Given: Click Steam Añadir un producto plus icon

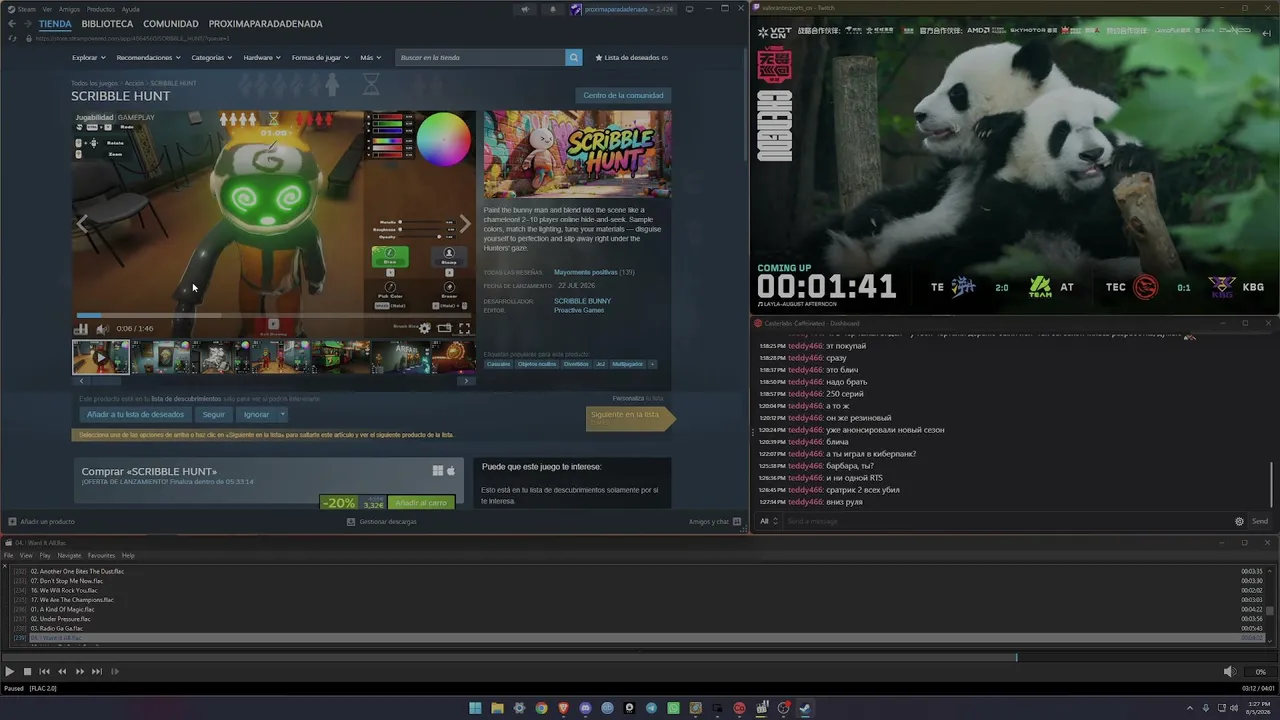Looking at the screenshot, I should (x=12, y=522).
